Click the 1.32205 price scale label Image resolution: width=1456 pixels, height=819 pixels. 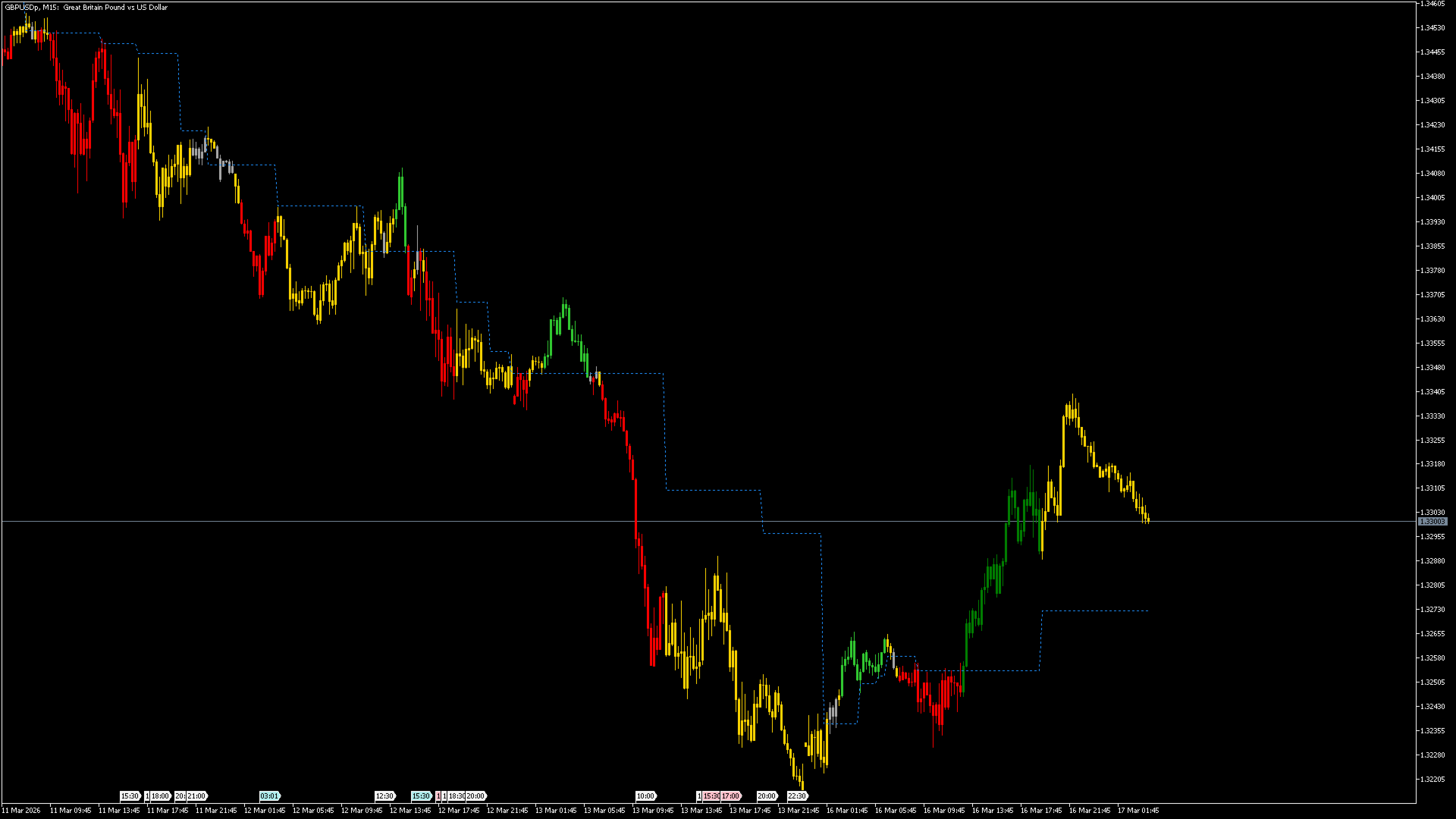[1432, 780]
